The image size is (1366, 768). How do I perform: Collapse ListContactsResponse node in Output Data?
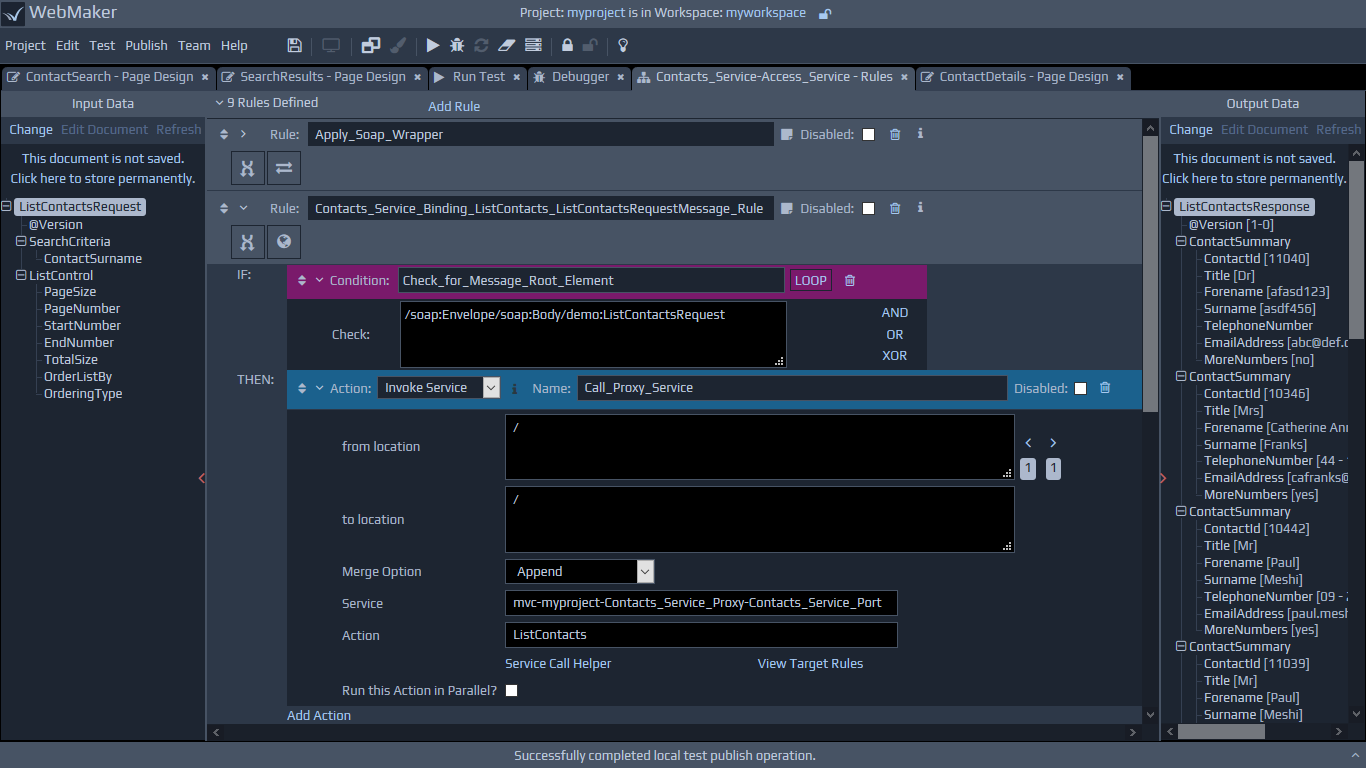[x=1166, y=207]
